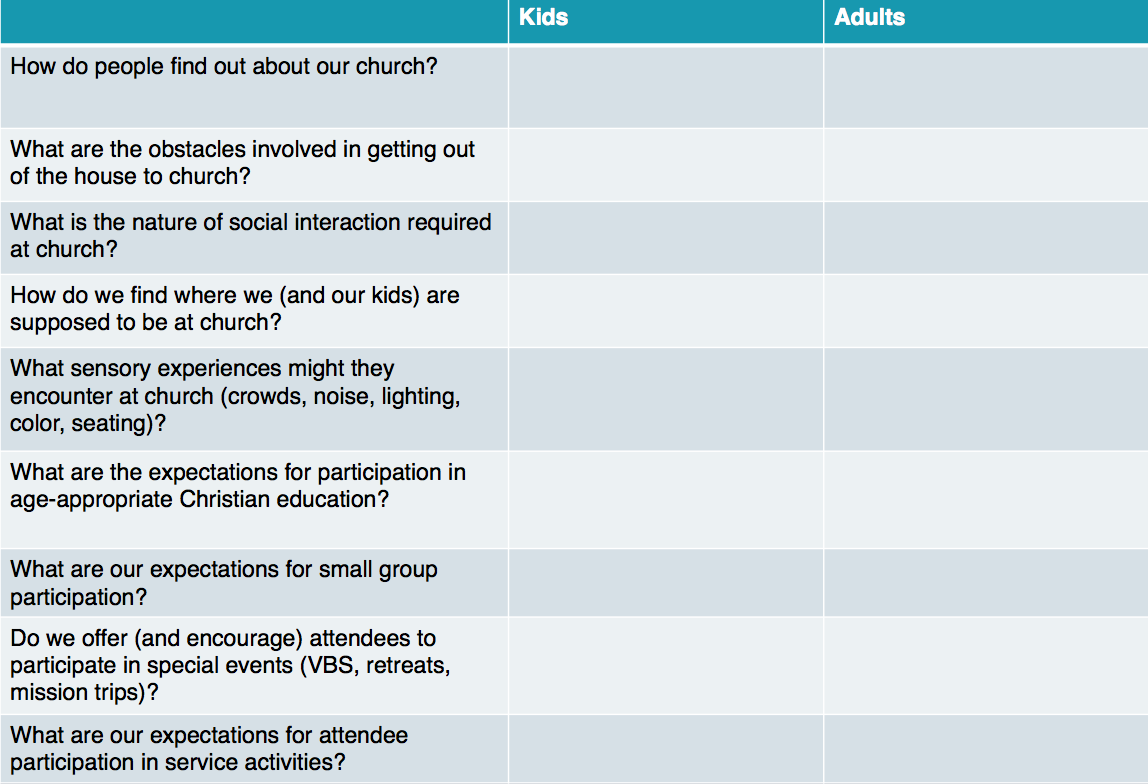This screenshot has width=1148, height=784.
Task: Click the Kids column header
Action: pyautogui.click(x=544, y=18)
